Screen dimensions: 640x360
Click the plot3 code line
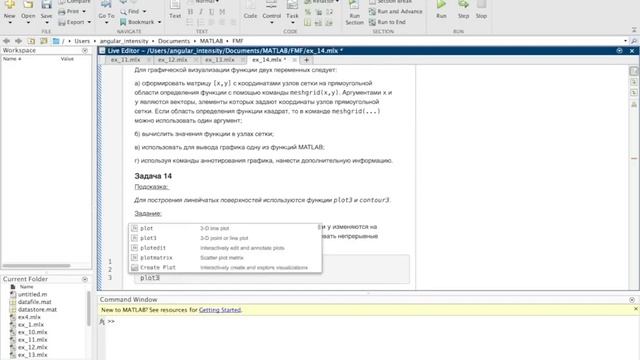pyautogui.click(x=150, y=278)
